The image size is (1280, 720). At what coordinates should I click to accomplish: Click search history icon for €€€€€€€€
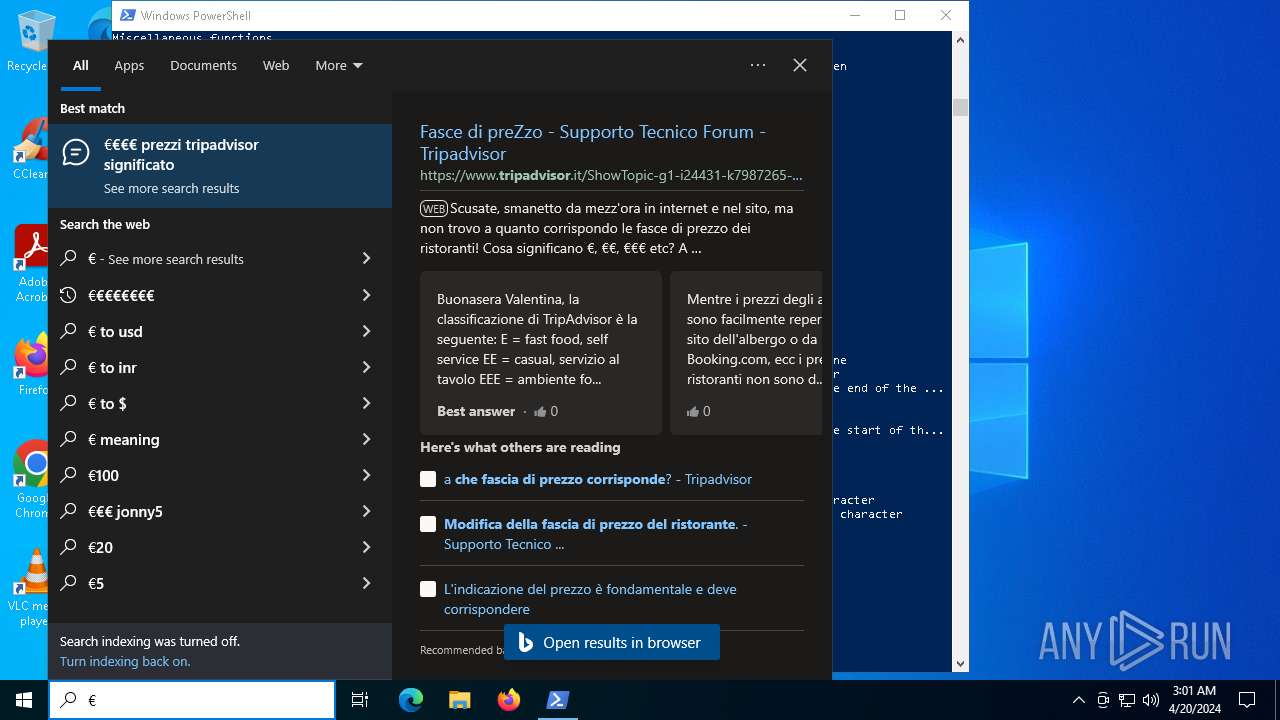pyautogui.click(x=68, y=295)
